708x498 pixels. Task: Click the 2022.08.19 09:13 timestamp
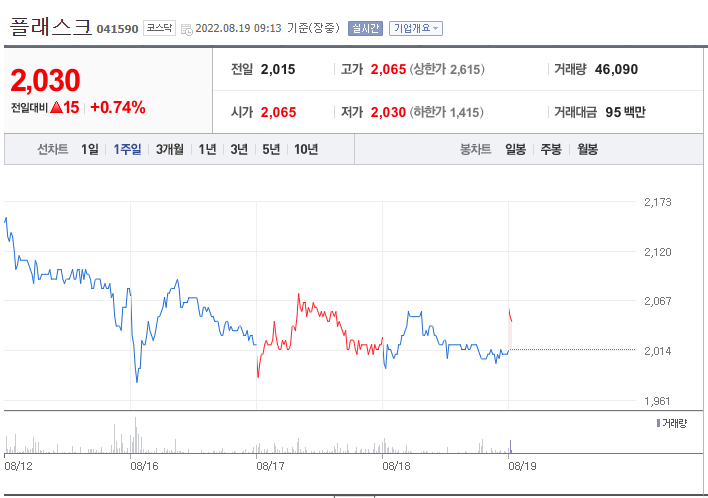pos(238,28)
